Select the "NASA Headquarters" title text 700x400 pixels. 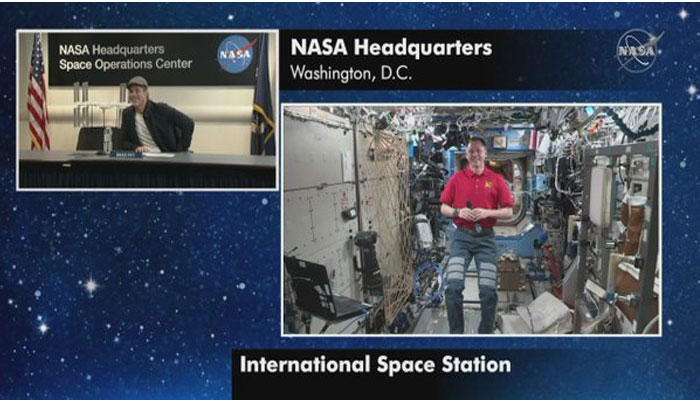click(x=391, y=48)
